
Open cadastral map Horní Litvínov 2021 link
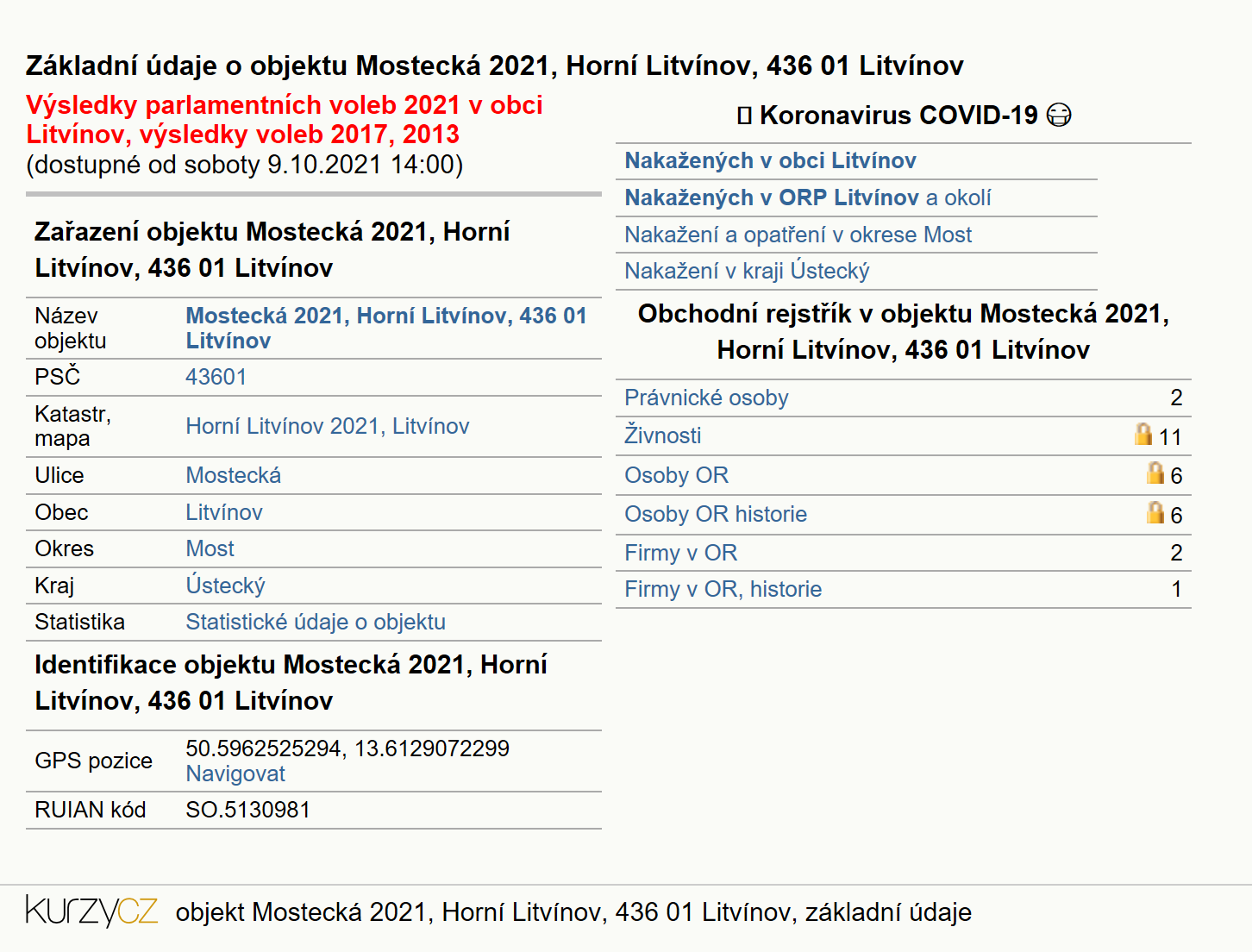click(x=328, y=426)
